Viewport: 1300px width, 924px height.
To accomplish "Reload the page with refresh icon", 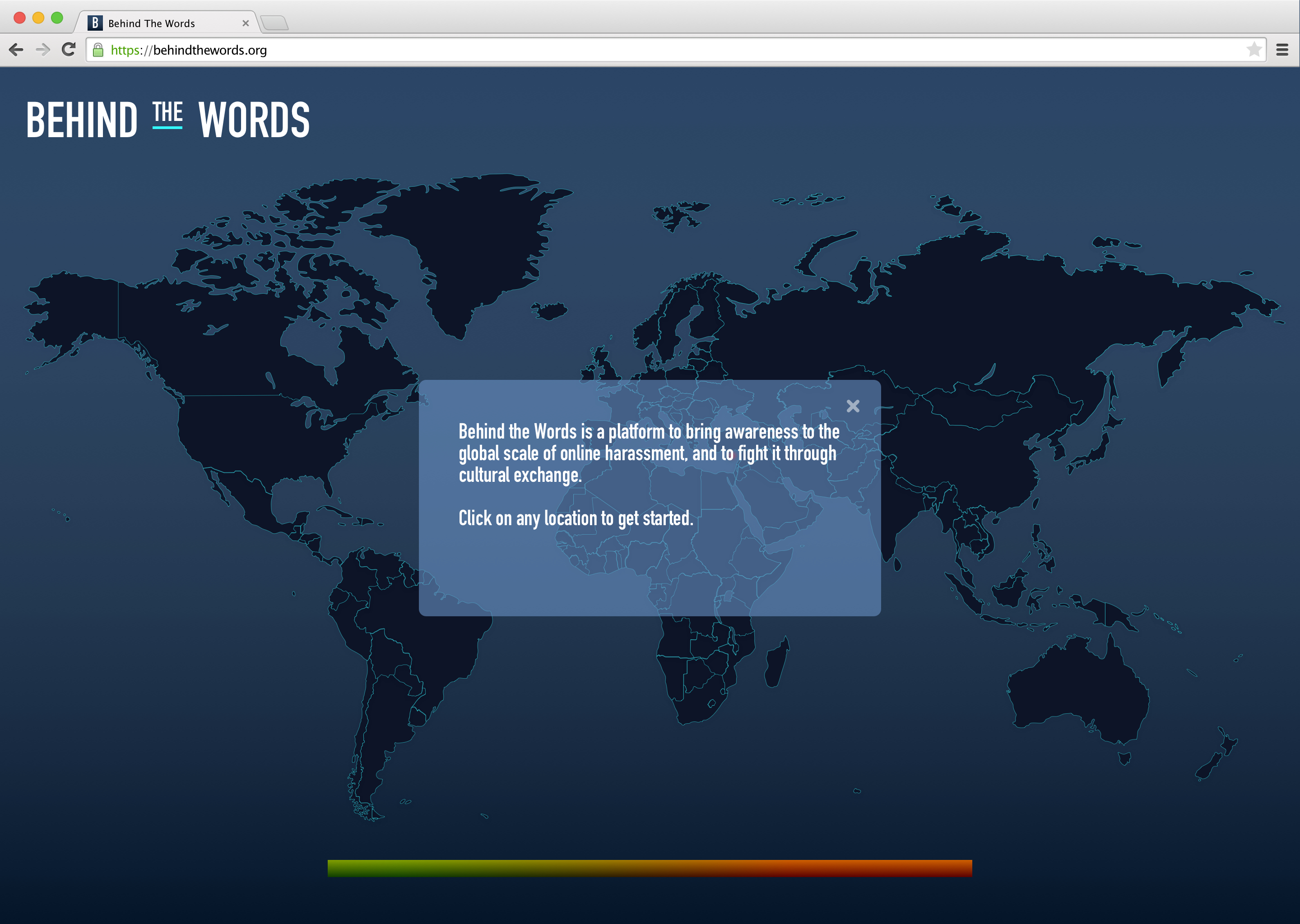I will tap(69, 50).
